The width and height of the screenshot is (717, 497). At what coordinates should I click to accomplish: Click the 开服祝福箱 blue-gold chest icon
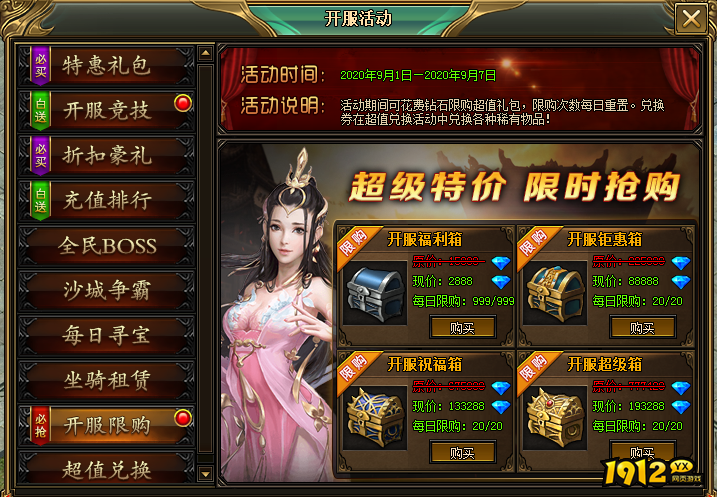pos(375,417)
